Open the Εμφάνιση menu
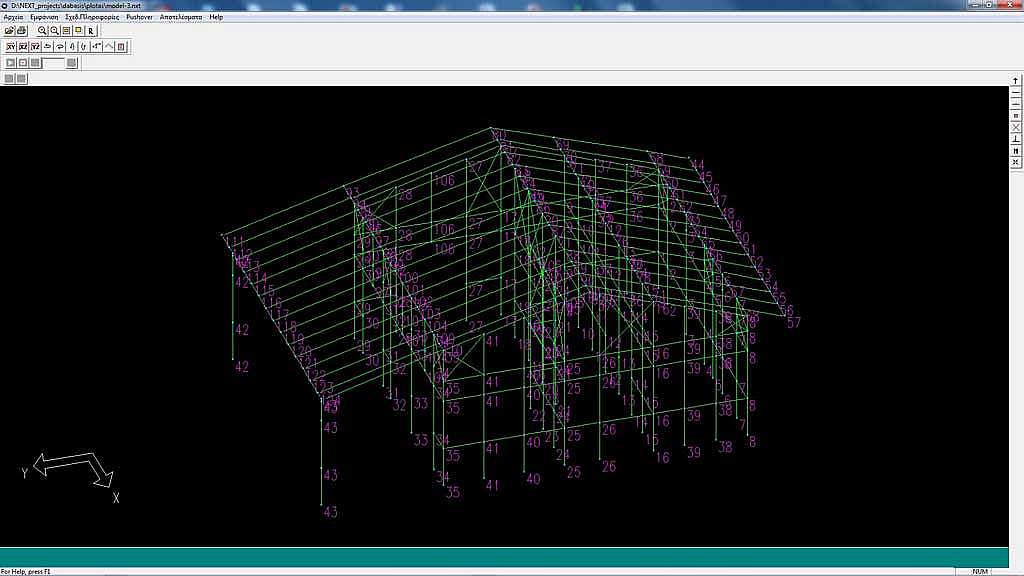The height and width of the screenshot is (576, 1024). click(x=44, y=17)
